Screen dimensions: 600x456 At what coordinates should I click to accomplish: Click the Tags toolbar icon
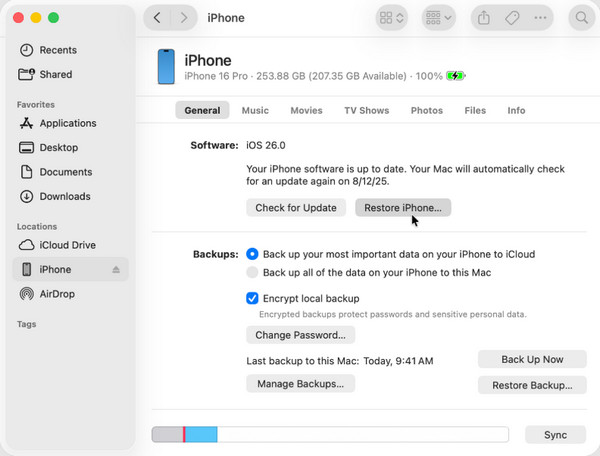[x=512, y=18]
